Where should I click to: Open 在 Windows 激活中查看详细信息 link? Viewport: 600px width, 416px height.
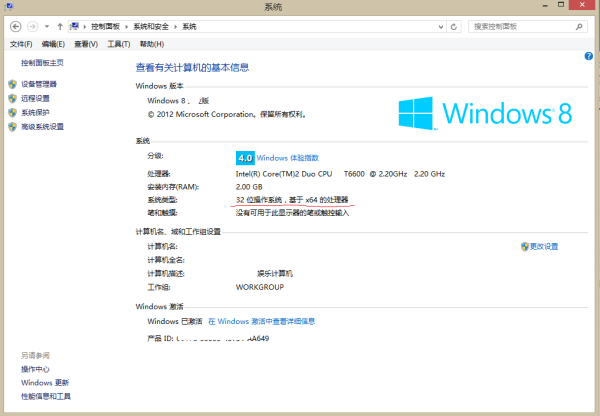tap(261, 321)
